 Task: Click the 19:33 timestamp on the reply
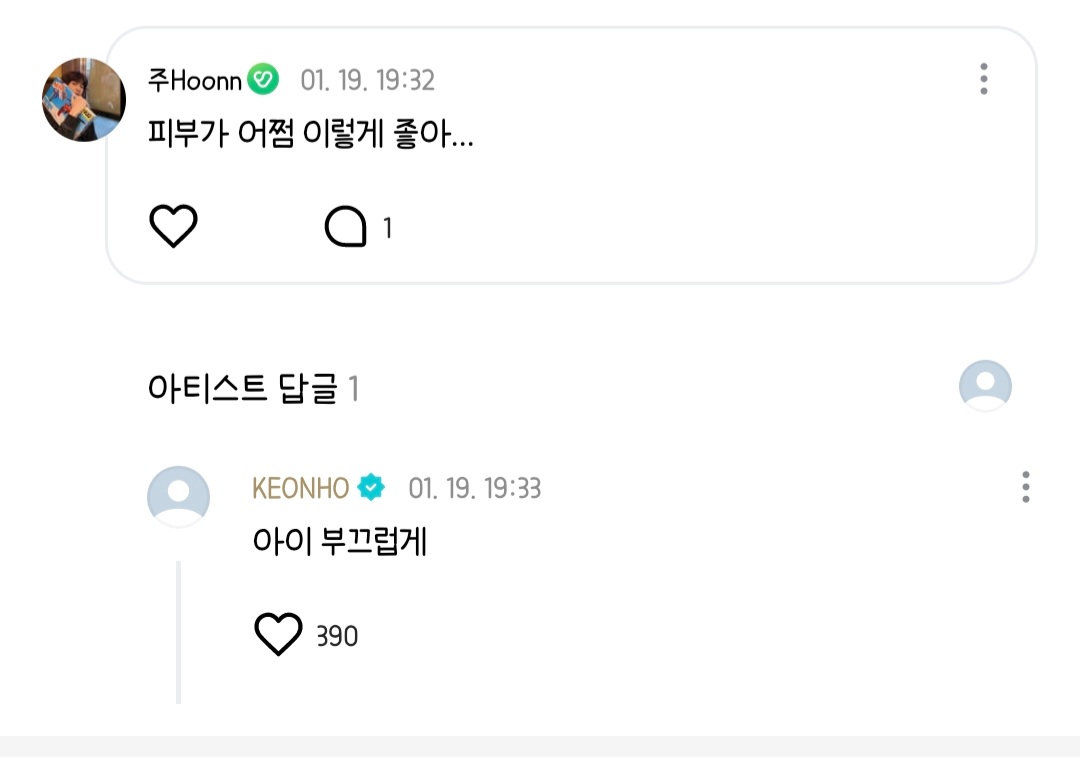tap(475, 488)
